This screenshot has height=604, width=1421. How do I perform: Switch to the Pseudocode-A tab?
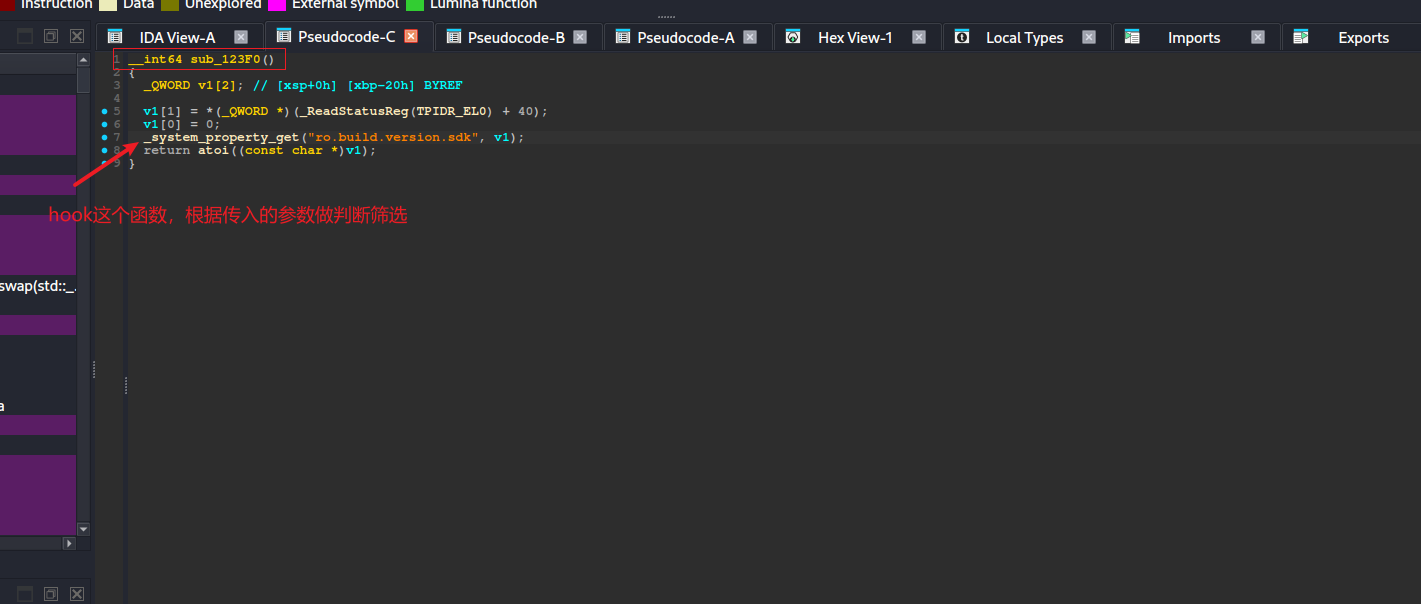685,37
